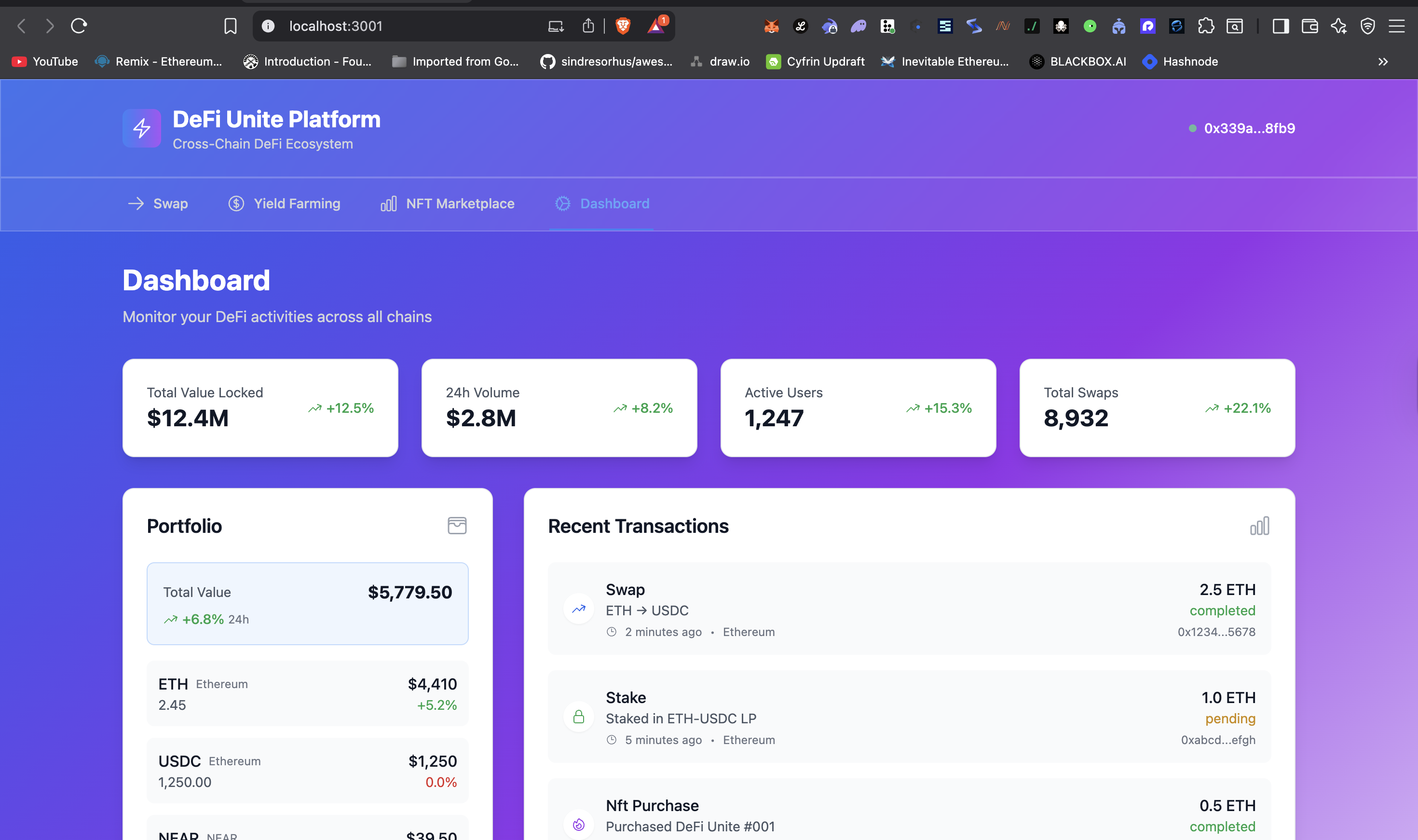Open the Phantom ghost wallet extension
1418x840 pixels.
coord(858,26)
